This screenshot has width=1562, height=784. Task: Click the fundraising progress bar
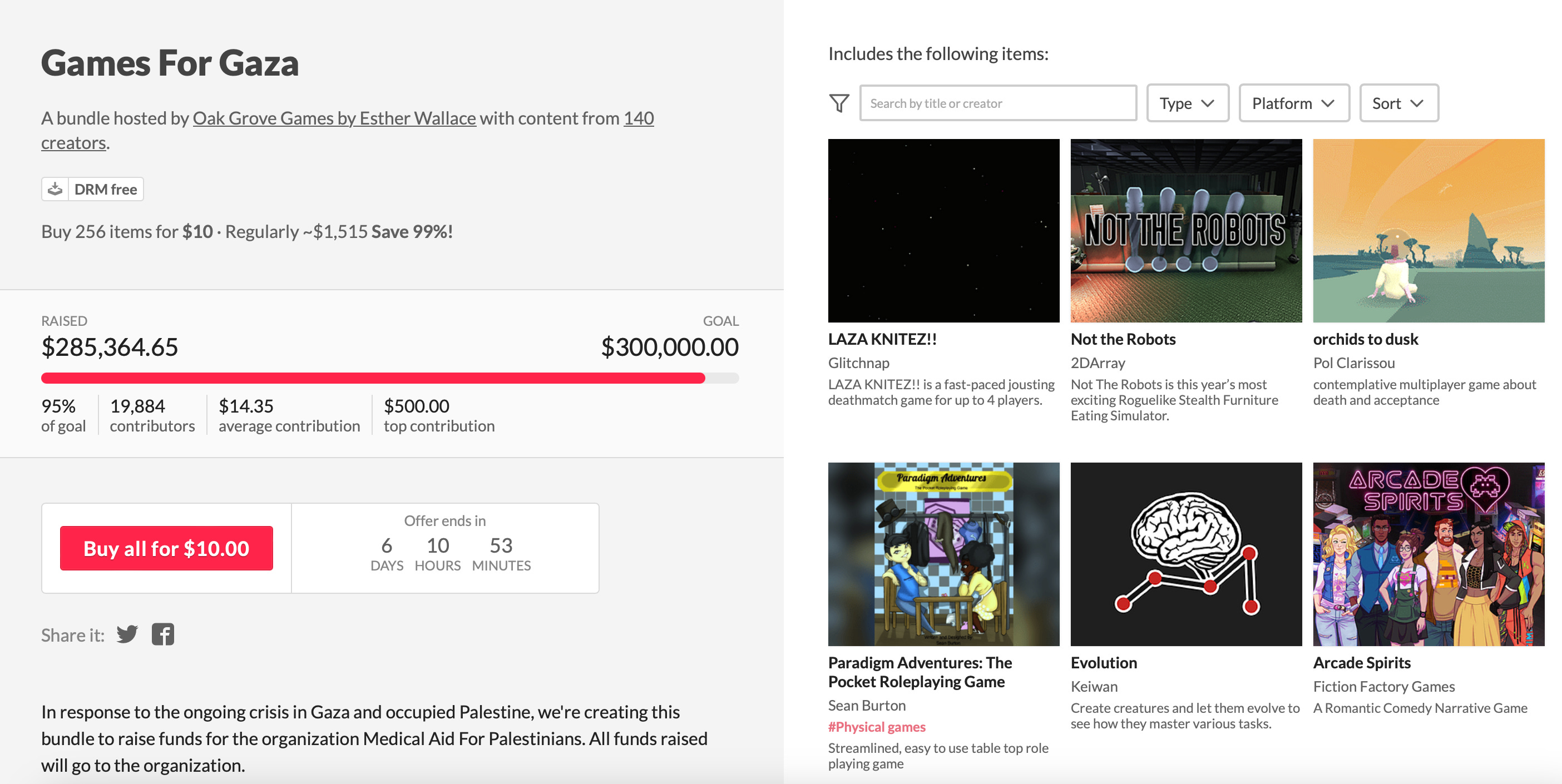pos(390,378)
